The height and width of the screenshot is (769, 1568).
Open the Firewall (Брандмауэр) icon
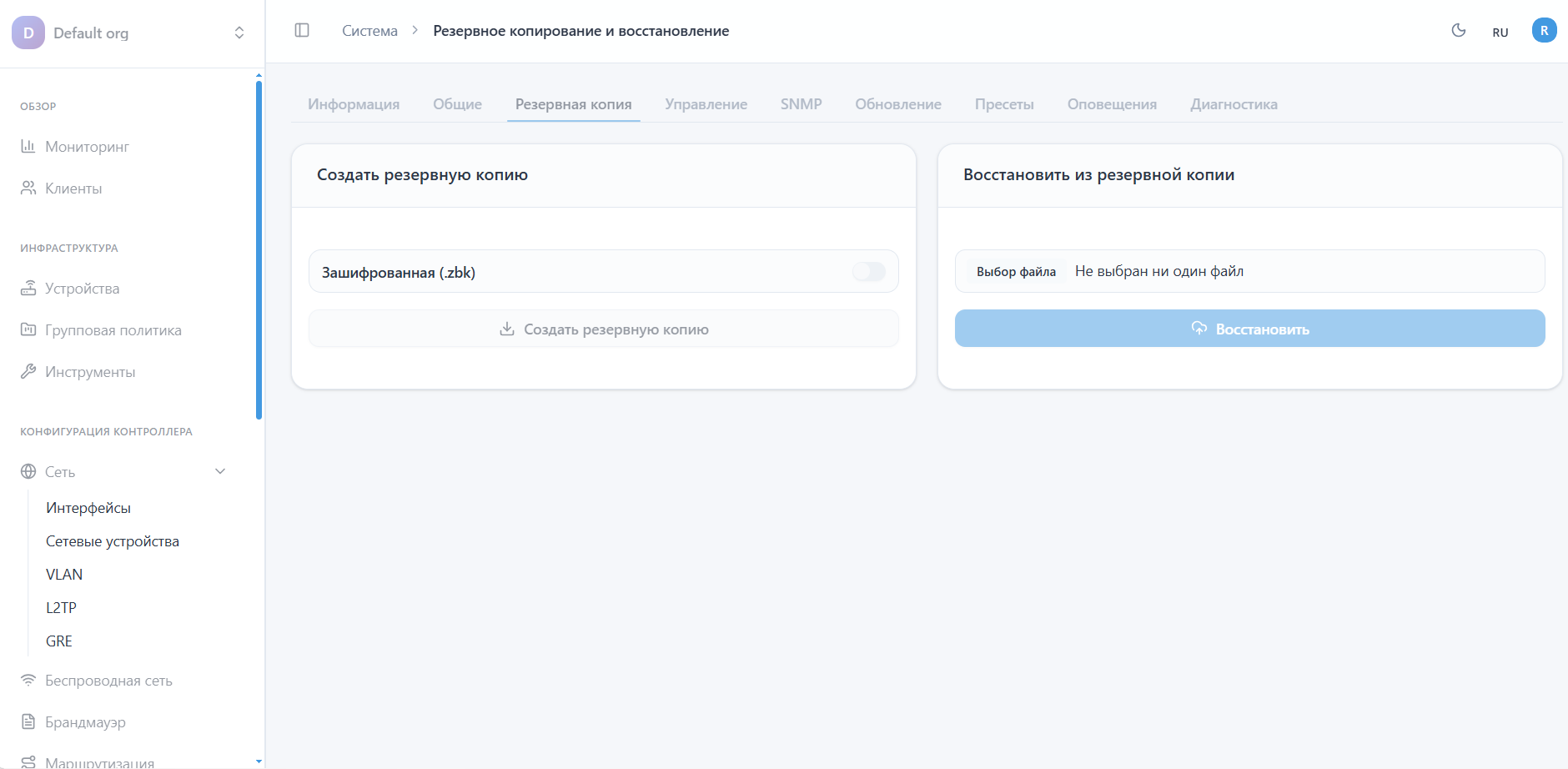pyautogui.click(x=28, y=721)
